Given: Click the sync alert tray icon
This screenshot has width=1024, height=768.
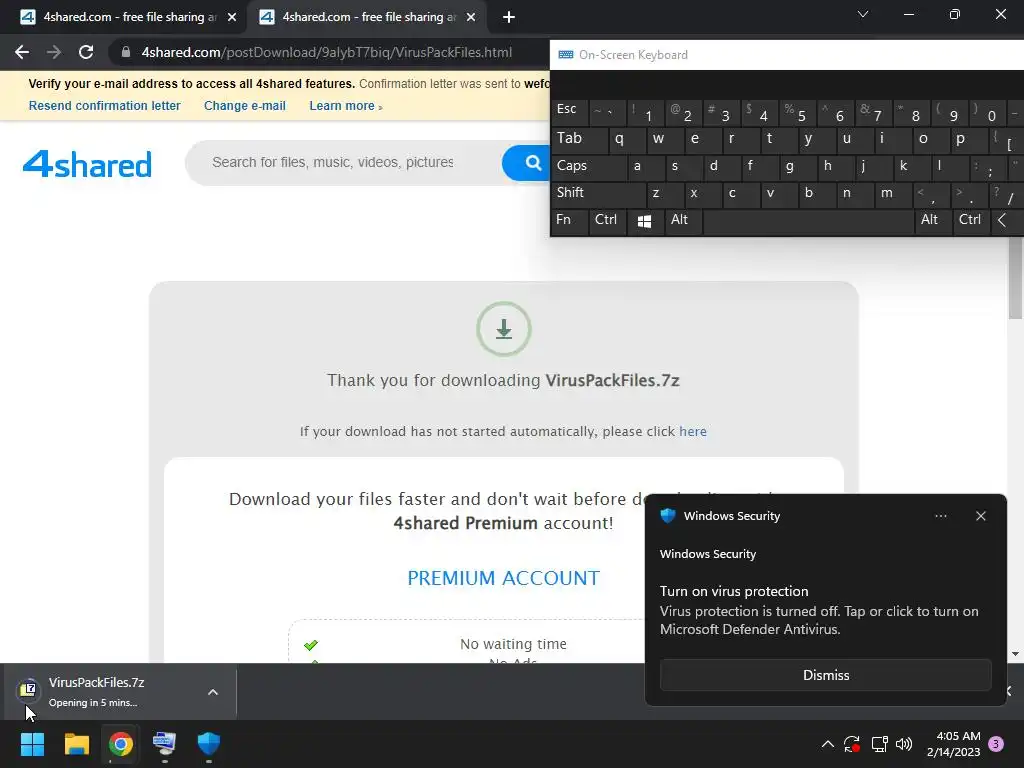Looking at the screenshot, I should click(852, 744).
